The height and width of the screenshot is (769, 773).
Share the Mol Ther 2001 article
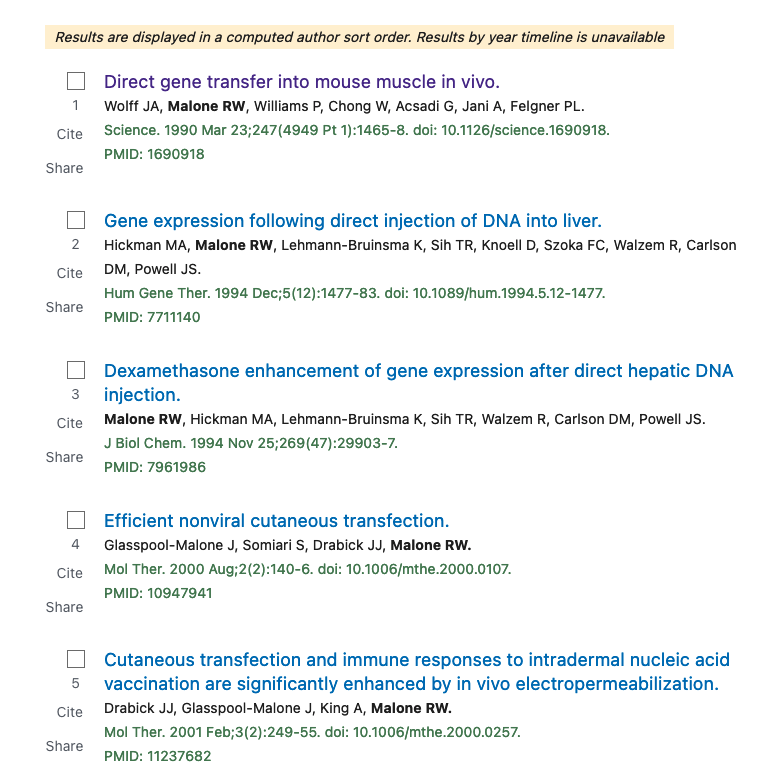pos(65,746)
